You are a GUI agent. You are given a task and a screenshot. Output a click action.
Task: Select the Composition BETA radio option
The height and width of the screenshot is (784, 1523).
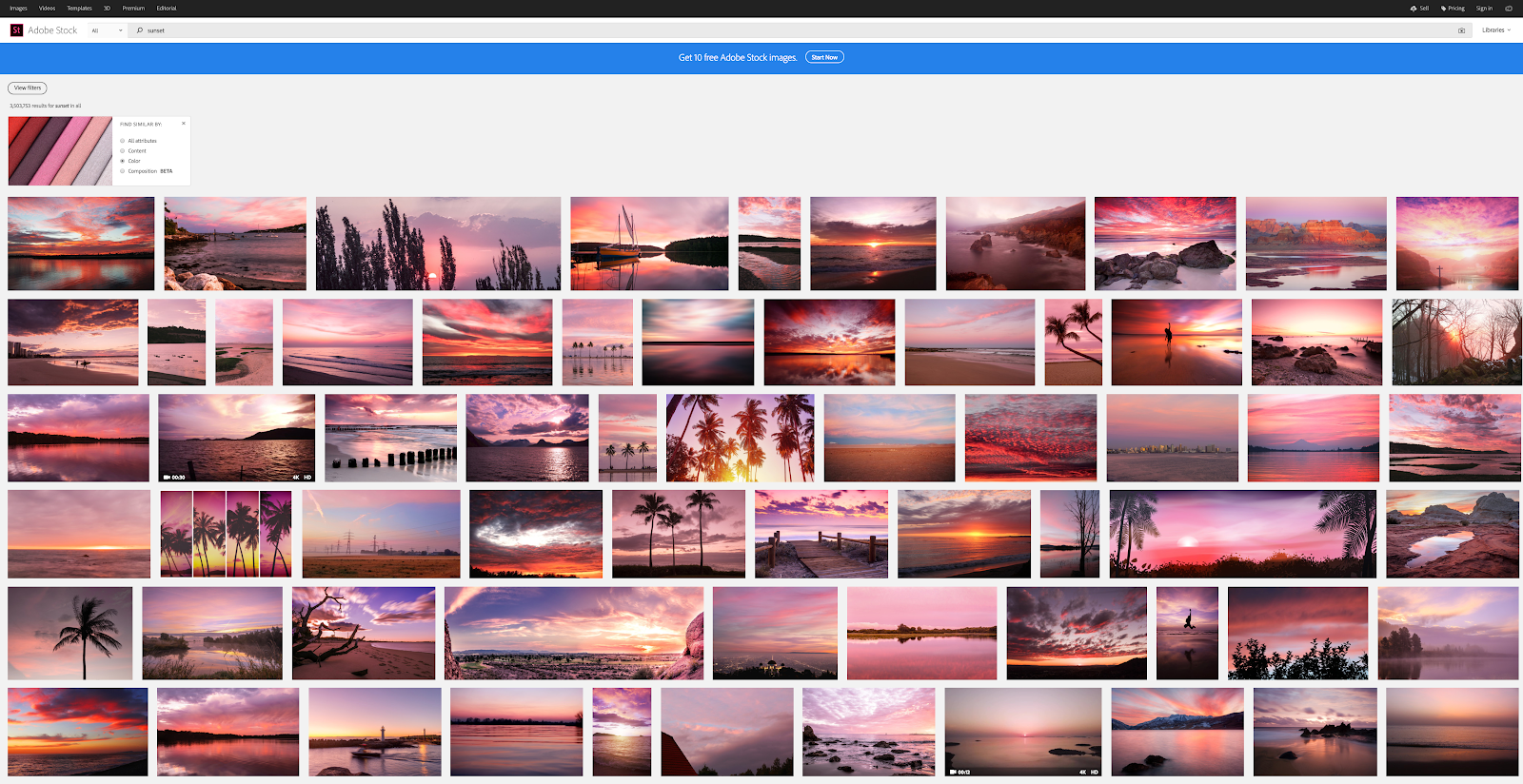[x=123, y=171]
